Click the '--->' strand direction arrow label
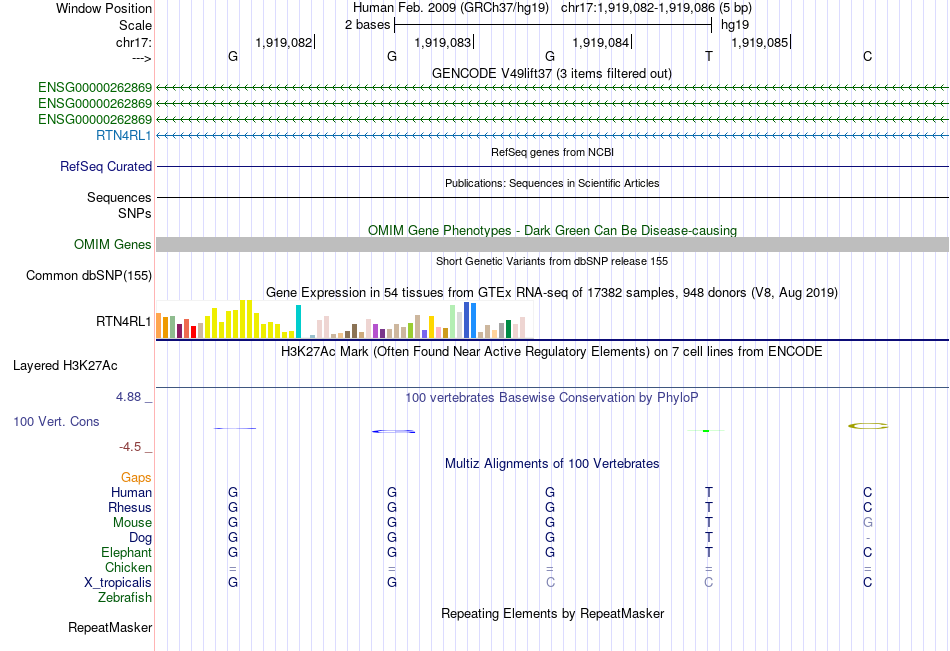Image resolution: width=950 pixels, height=651 pixels. [x=141, y=58]
